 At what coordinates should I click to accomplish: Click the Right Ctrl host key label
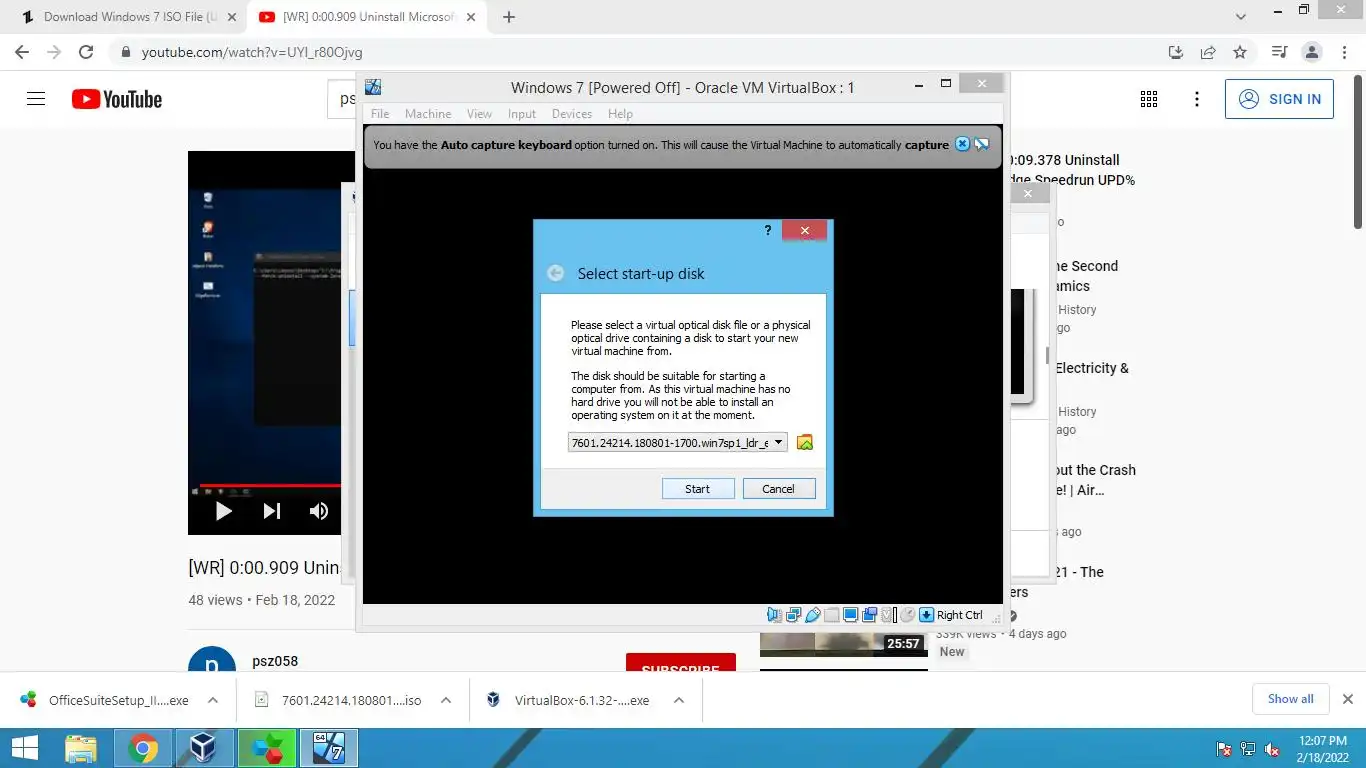(x=960, y=615)
